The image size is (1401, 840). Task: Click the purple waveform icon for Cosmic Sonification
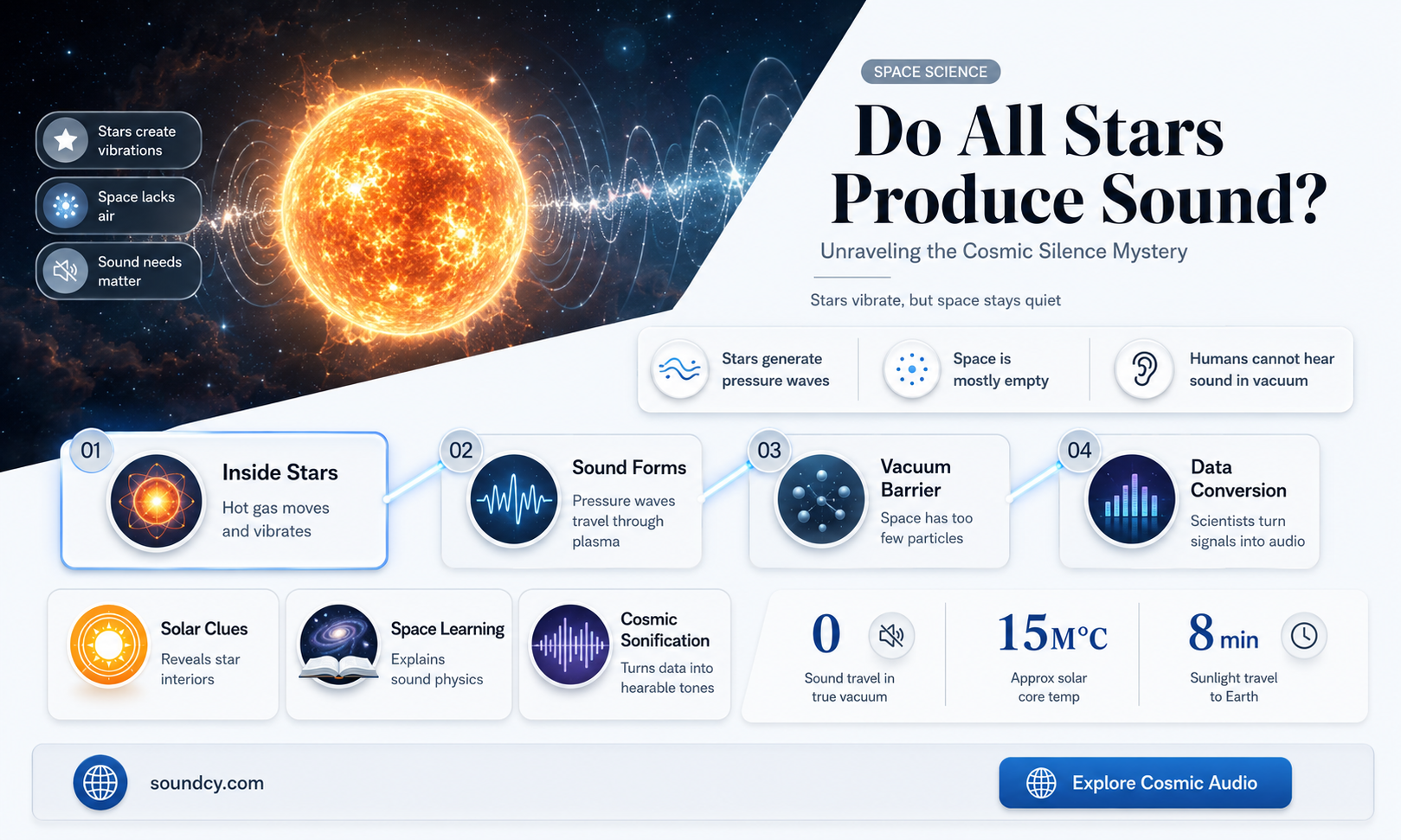pyautogui.click(x=570, y=644)
